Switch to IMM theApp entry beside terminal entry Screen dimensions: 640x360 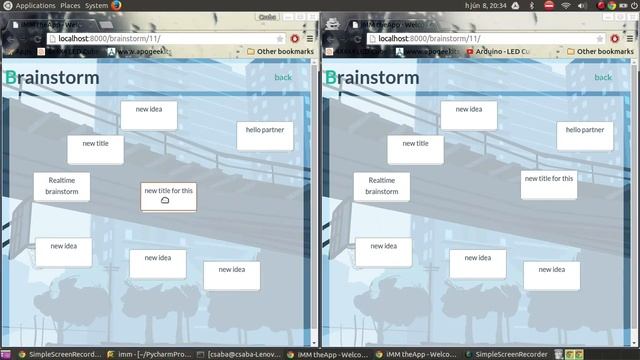[x=328, y=354]
